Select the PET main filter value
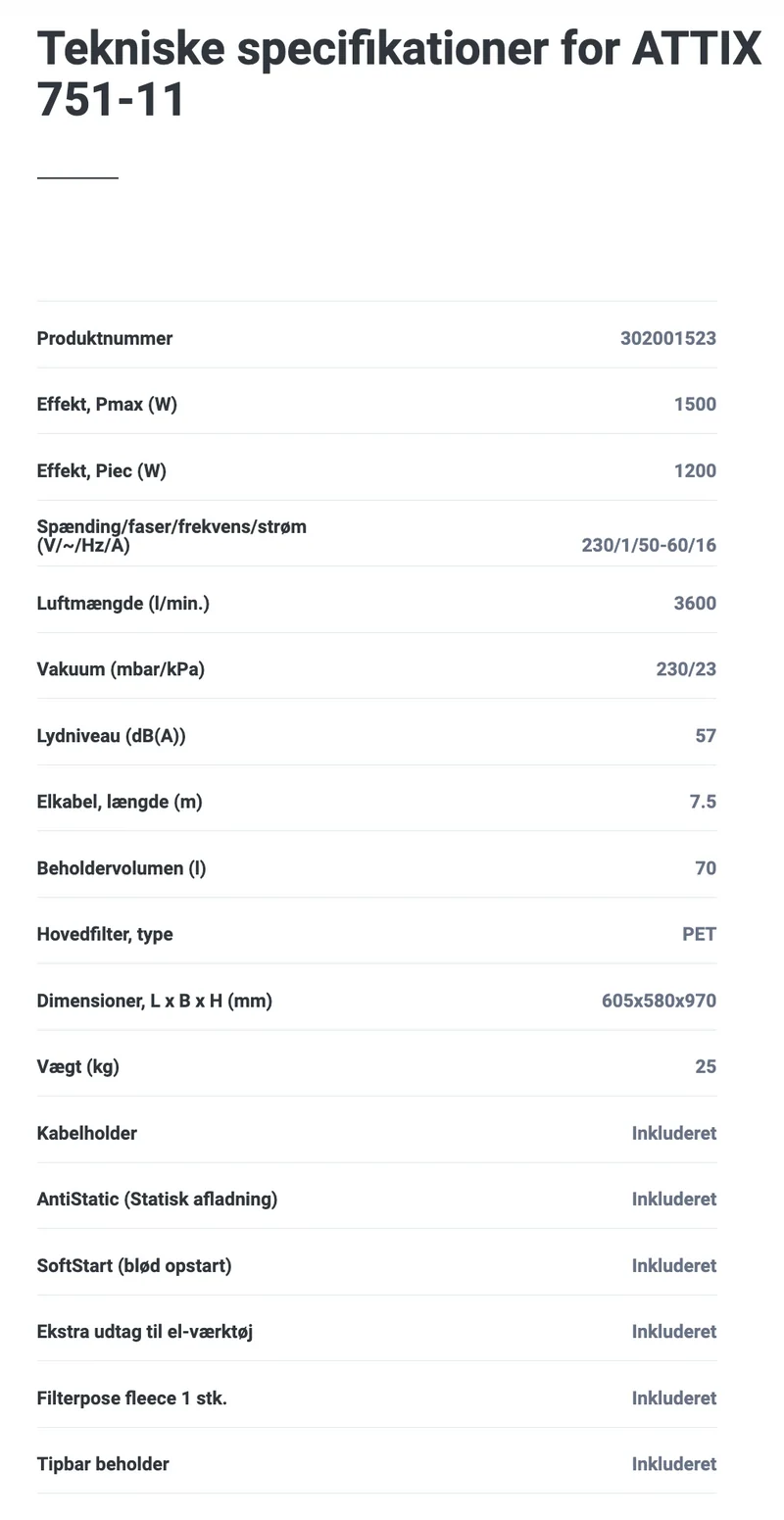Image resolution: width=784 pixels, height=1520 pixels. tap(699, 934)
